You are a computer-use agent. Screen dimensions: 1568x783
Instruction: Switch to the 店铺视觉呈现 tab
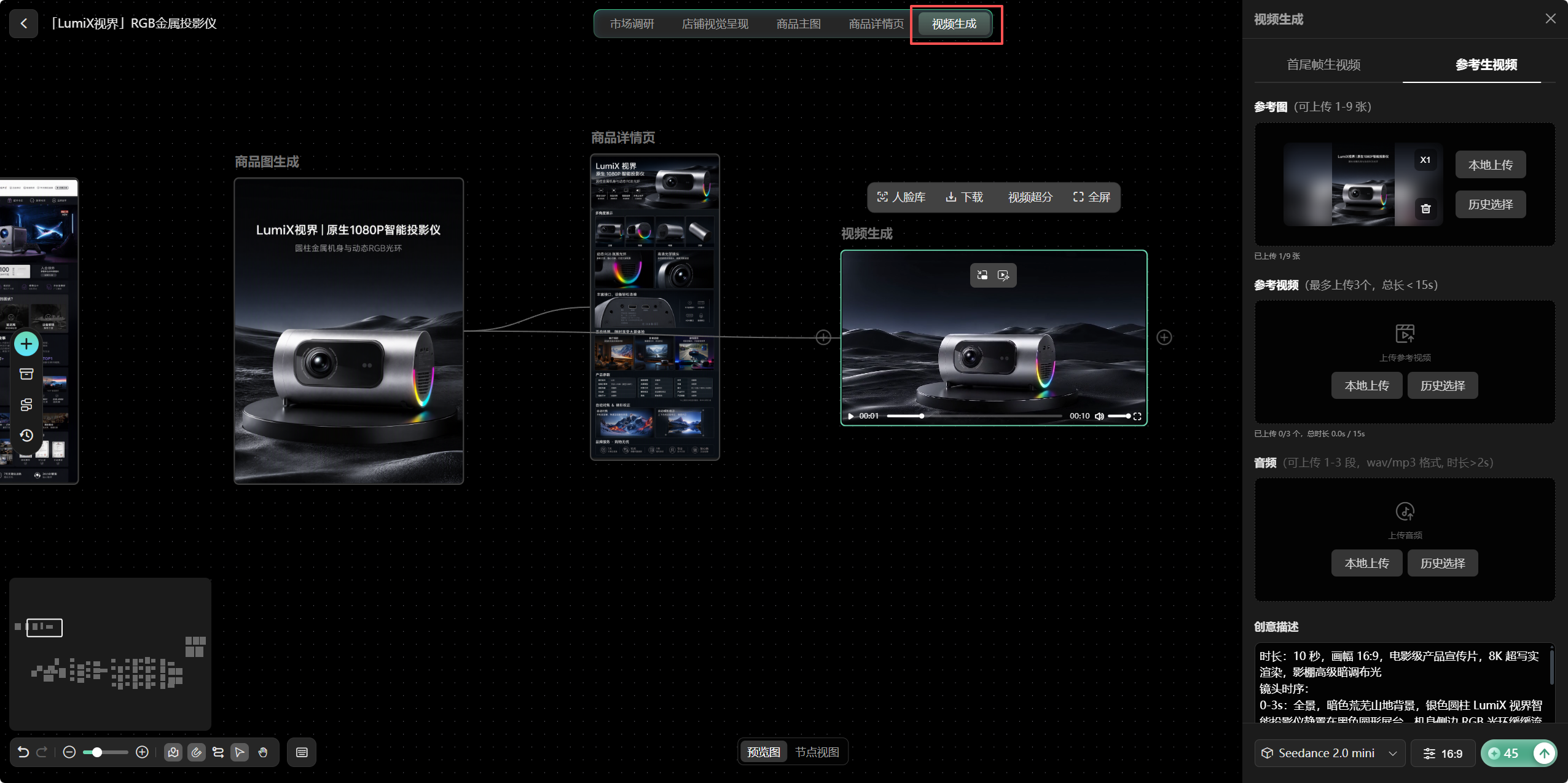coord(715,24)
